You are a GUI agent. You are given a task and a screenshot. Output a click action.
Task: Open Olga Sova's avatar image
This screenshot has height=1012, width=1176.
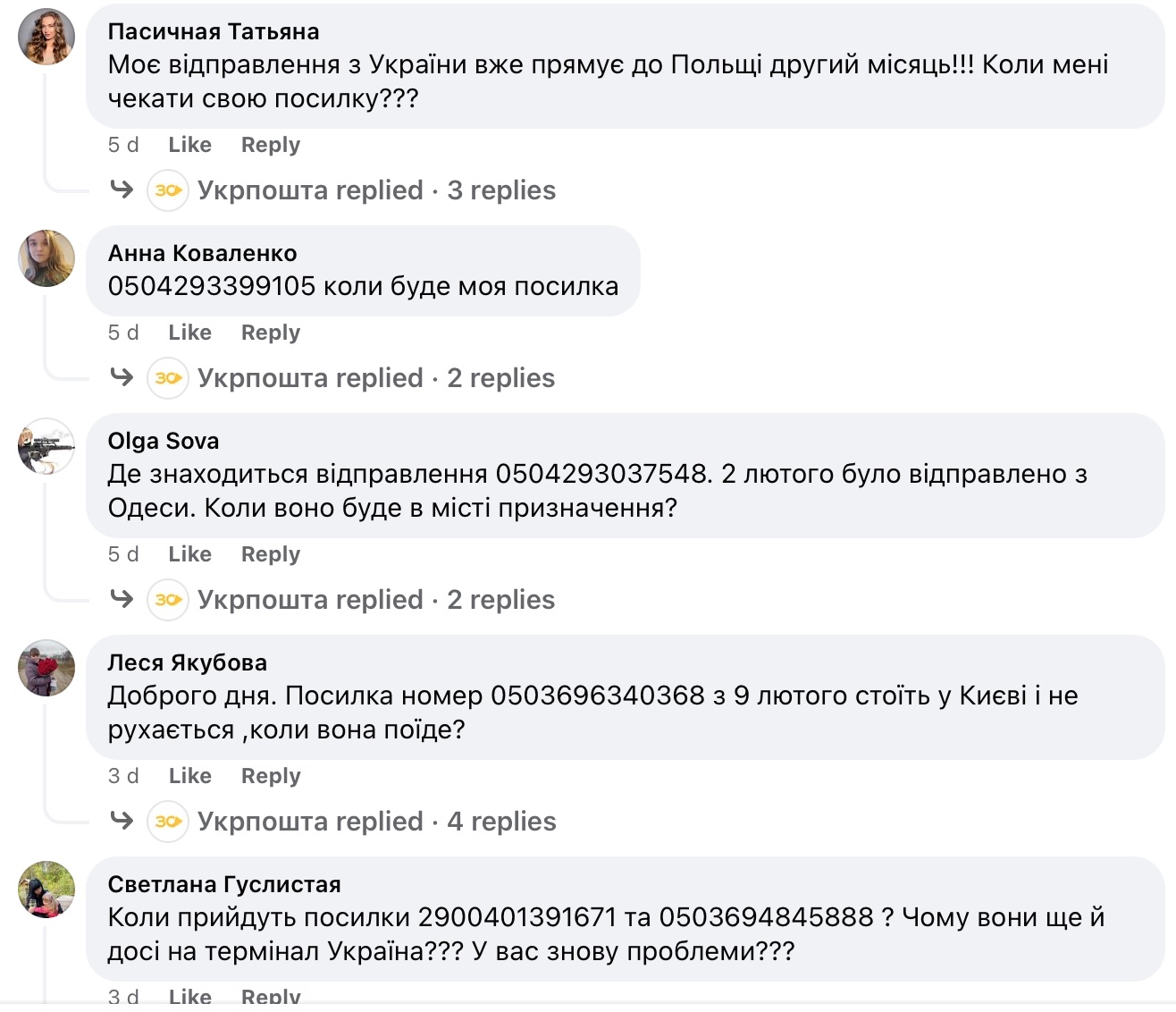point(46,446)
